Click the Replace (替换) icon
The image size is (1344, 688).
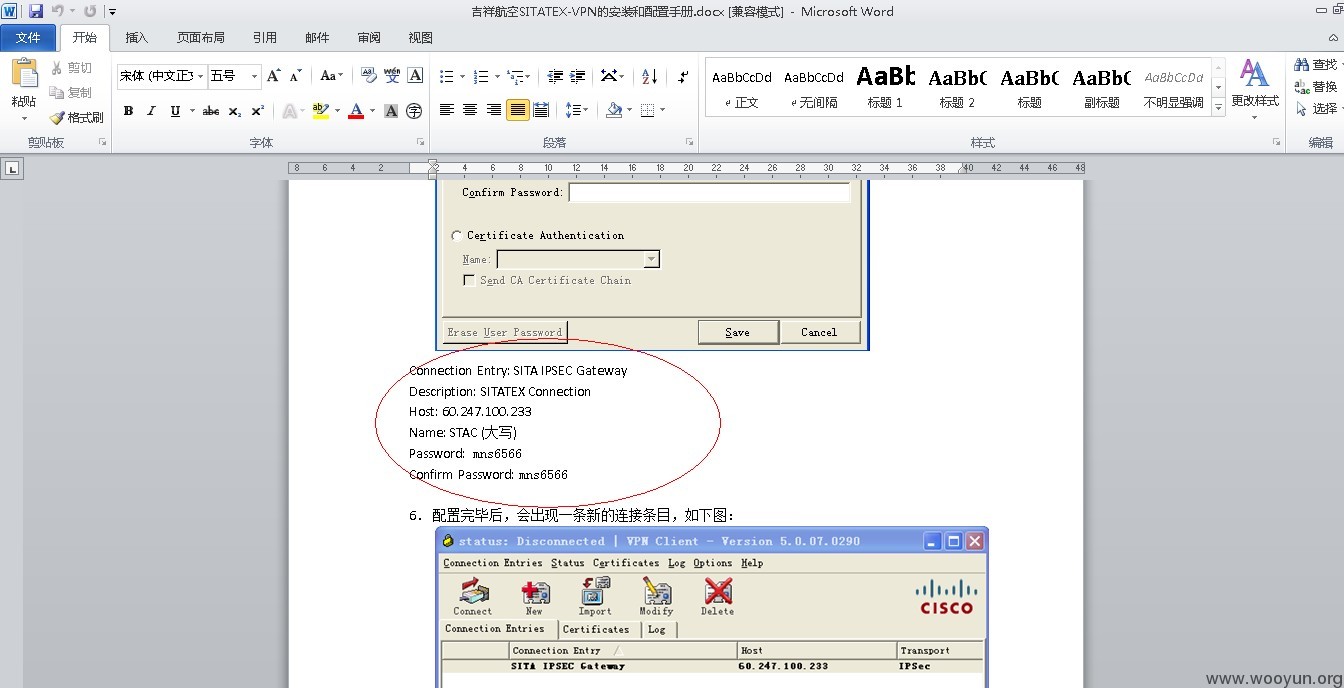pyautogui.click(x=1302, y=87)
